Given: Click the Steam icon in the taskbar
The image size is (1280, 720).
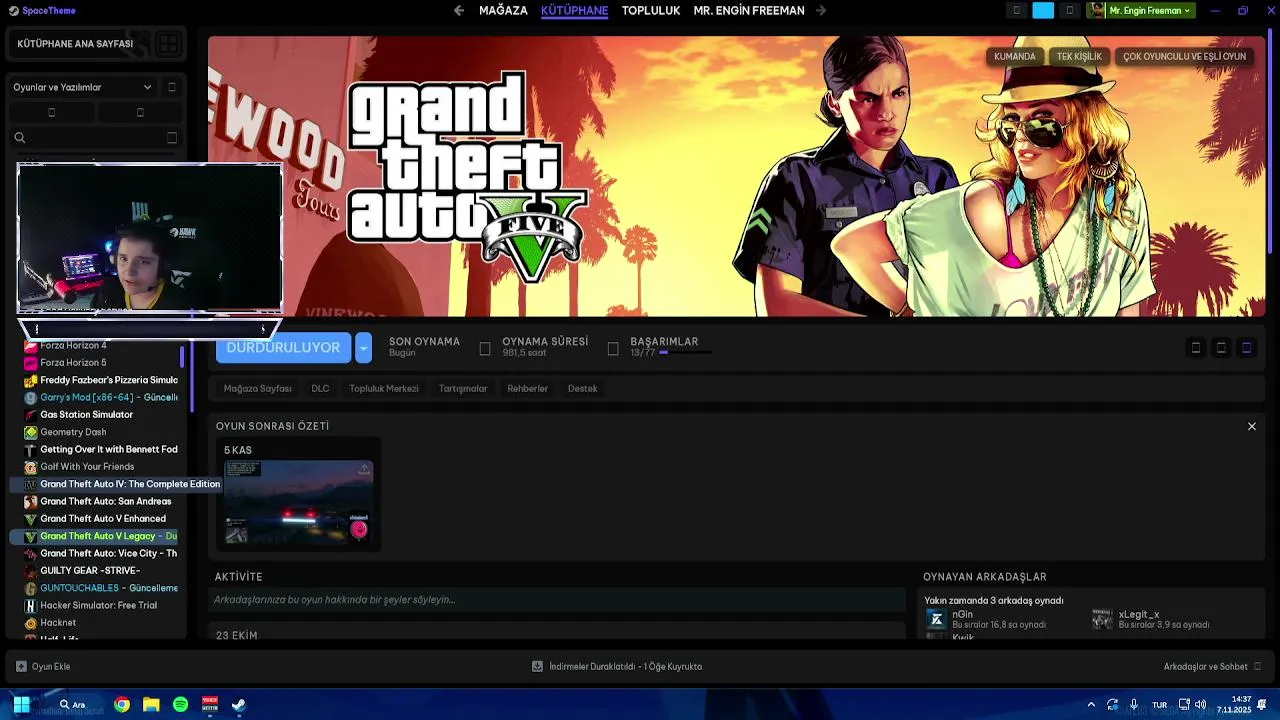Looking at the screenshot, I should pos(239,705).
